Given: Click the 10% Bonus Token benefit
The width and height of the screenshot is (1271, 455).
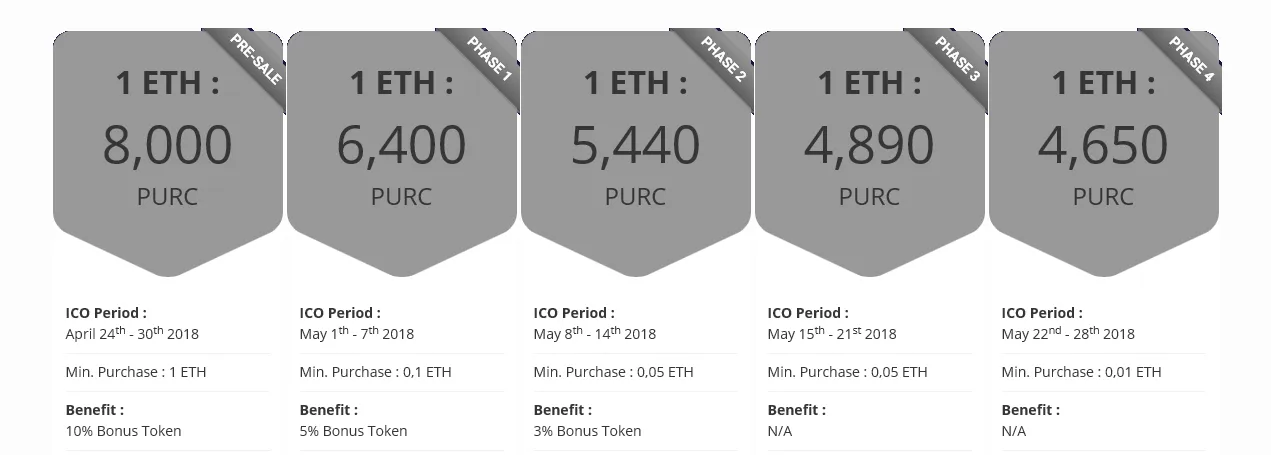Looking at the screenshot, I should pos(124,431).
